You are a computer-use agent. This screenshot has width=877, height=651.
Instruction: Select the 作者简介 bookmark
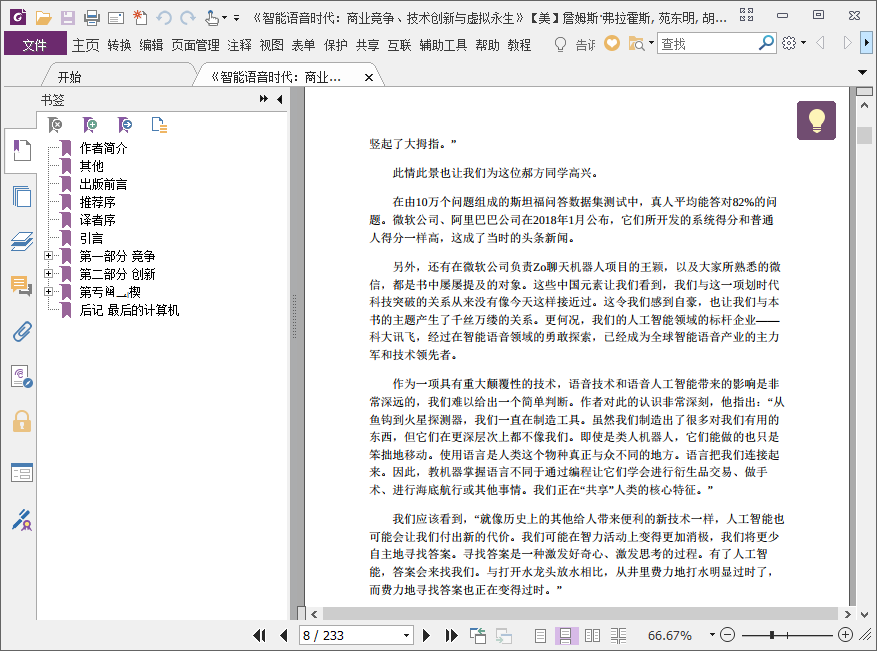click(x=103, y=148)
